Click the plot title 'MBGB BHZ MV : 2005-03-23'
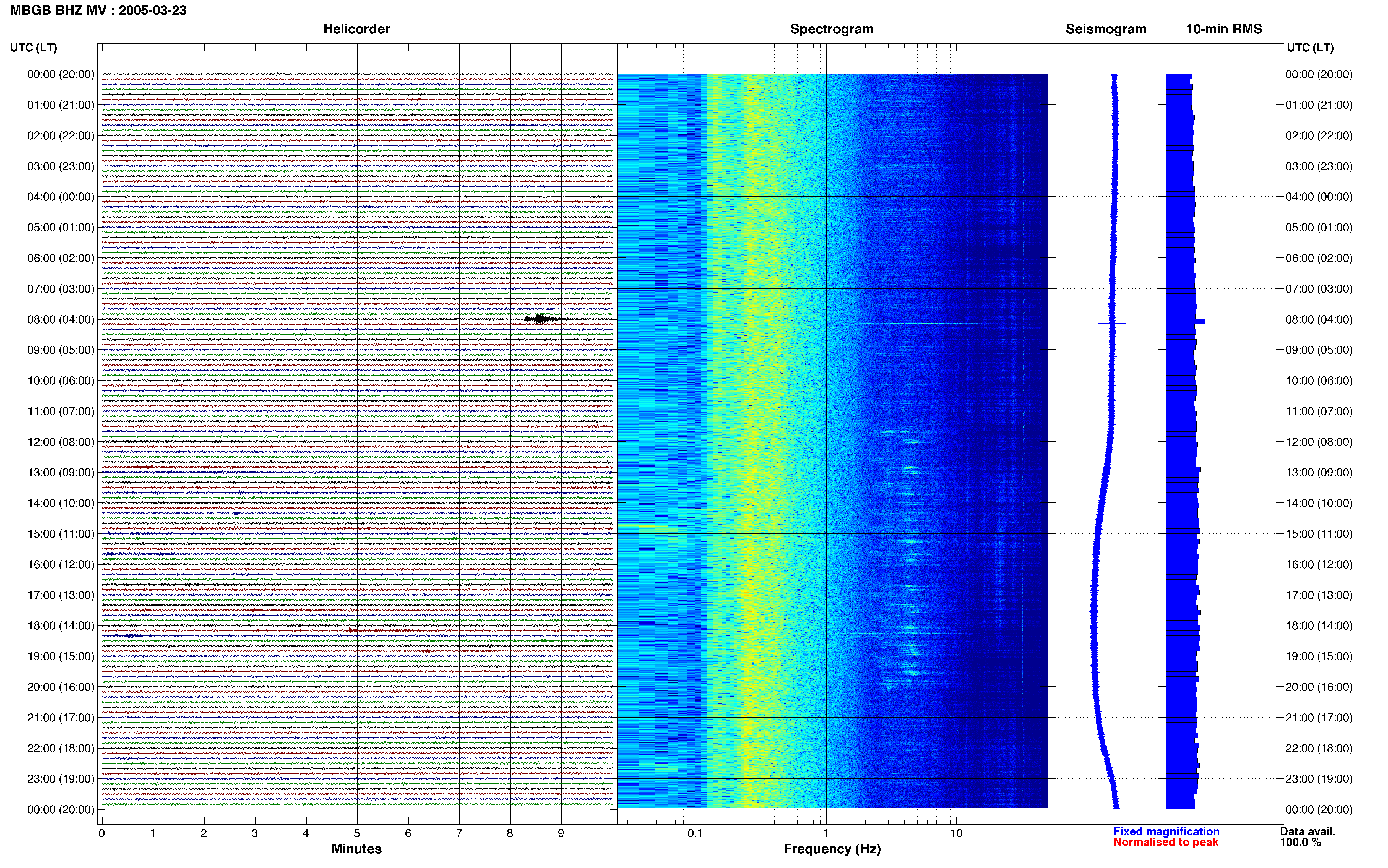This screenshot has height=868, width=1388. [98, 10]
